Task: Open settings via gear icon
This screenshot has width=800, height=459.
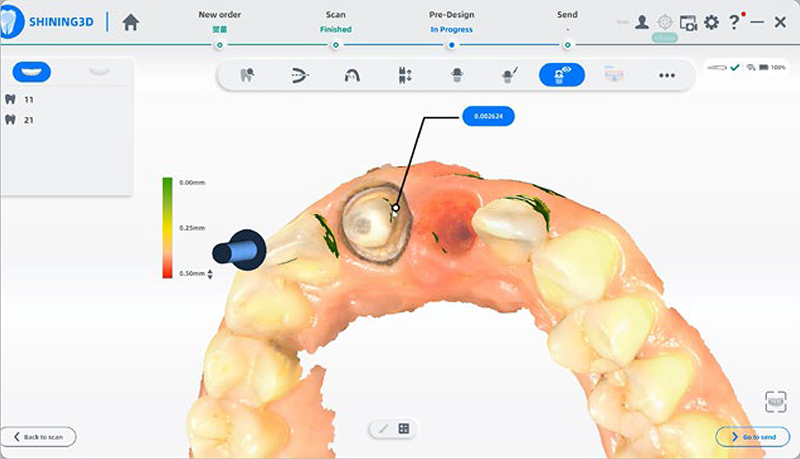Action: 711,22
